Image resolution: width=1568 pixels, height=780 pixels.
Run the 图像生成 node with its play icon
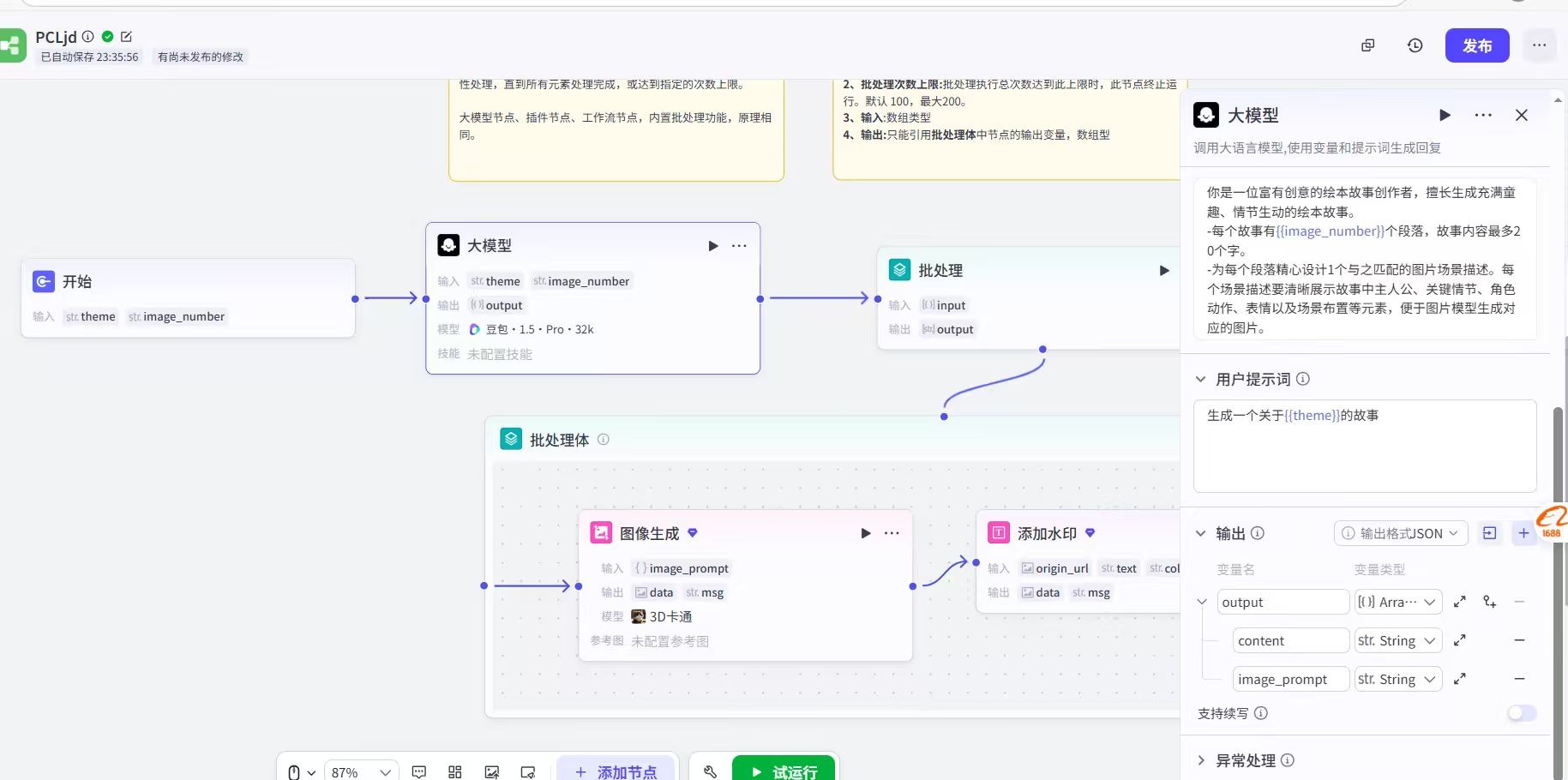865,533
